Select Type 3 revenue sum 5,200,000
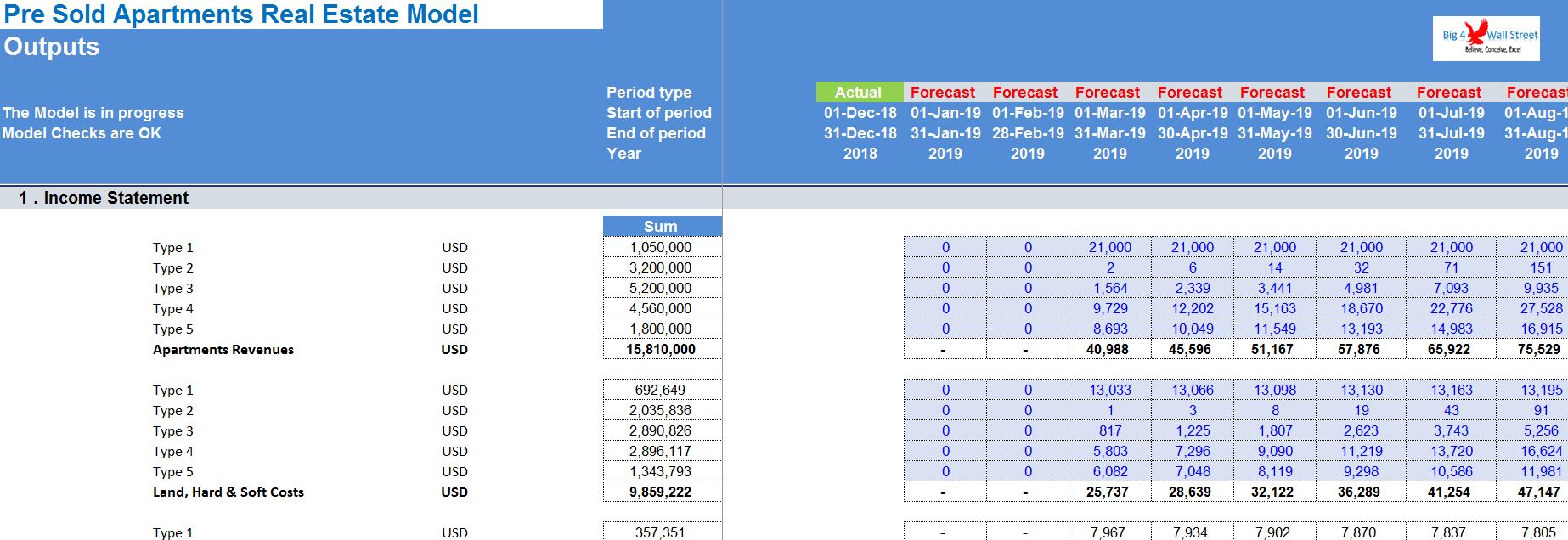 click(x=662, y=288)
